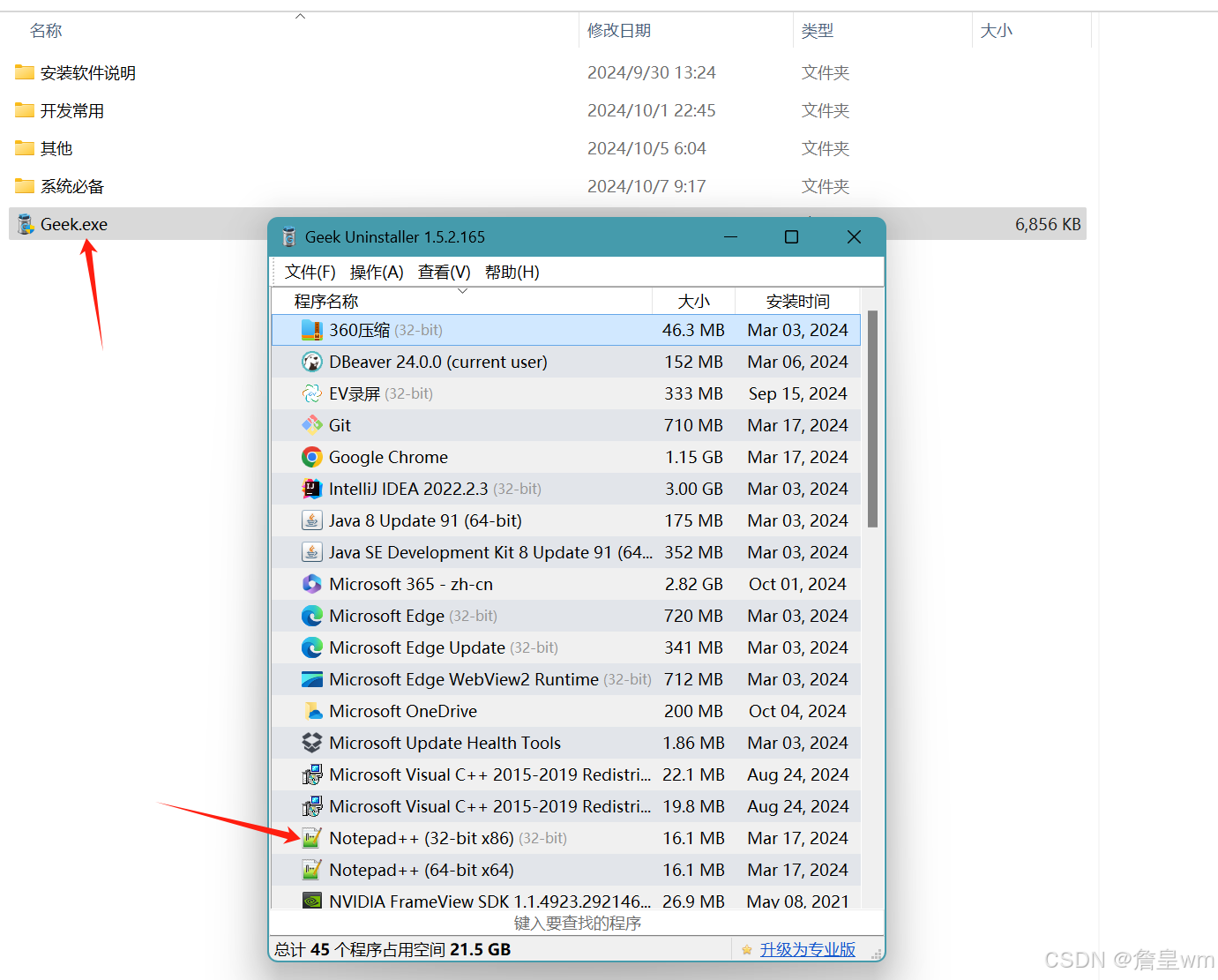This screenshot has height=980, width=1218.
Task: Click the 6,856 KB file size
Action: pos(1048,224)
